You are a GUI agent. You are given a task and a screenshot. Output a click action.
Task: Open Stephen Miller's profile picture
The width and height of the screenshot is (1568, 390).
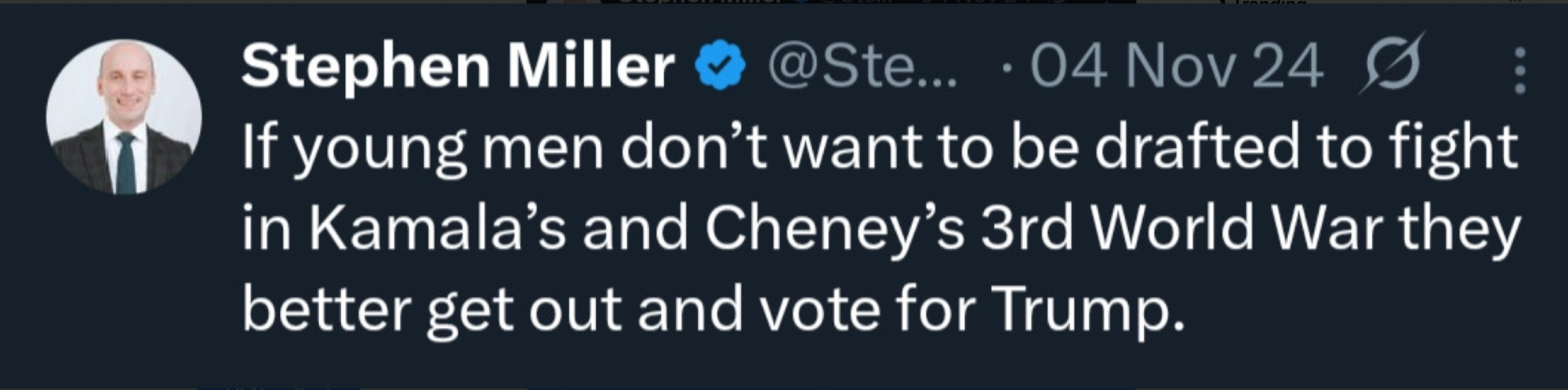(x=124, y=117)
